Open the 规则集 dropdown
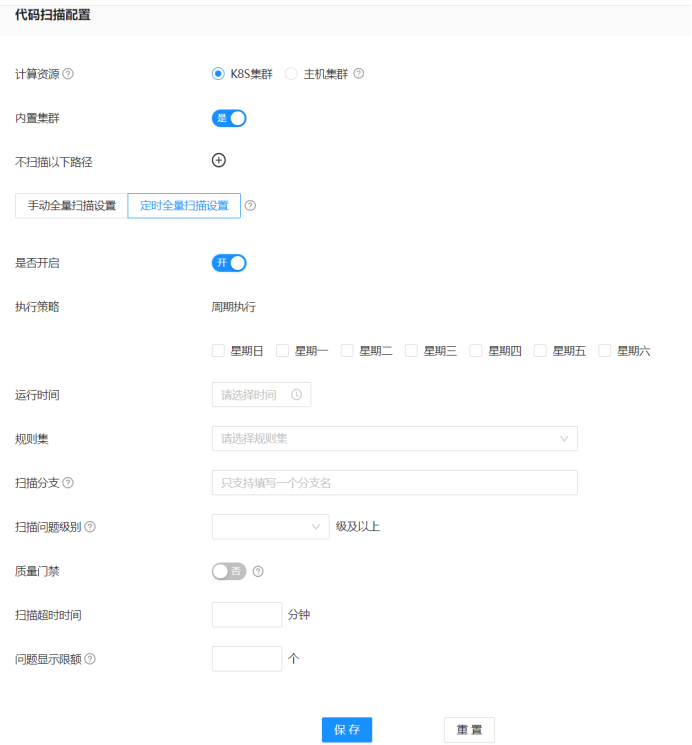692x745 pixels. [394, 439]
